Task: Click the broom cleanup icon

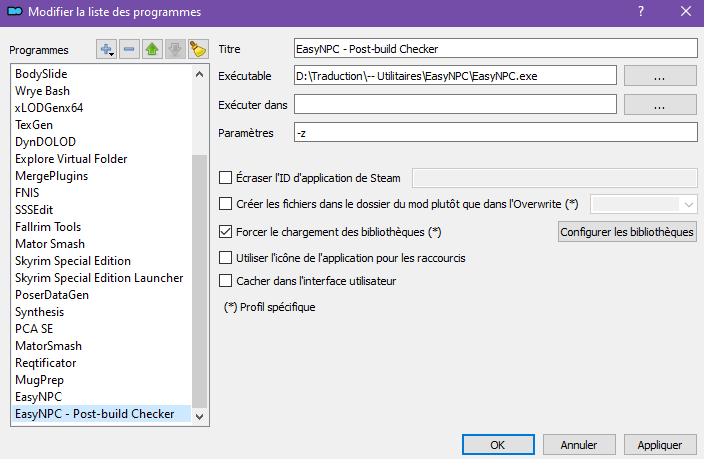Action: coord(197,49)
